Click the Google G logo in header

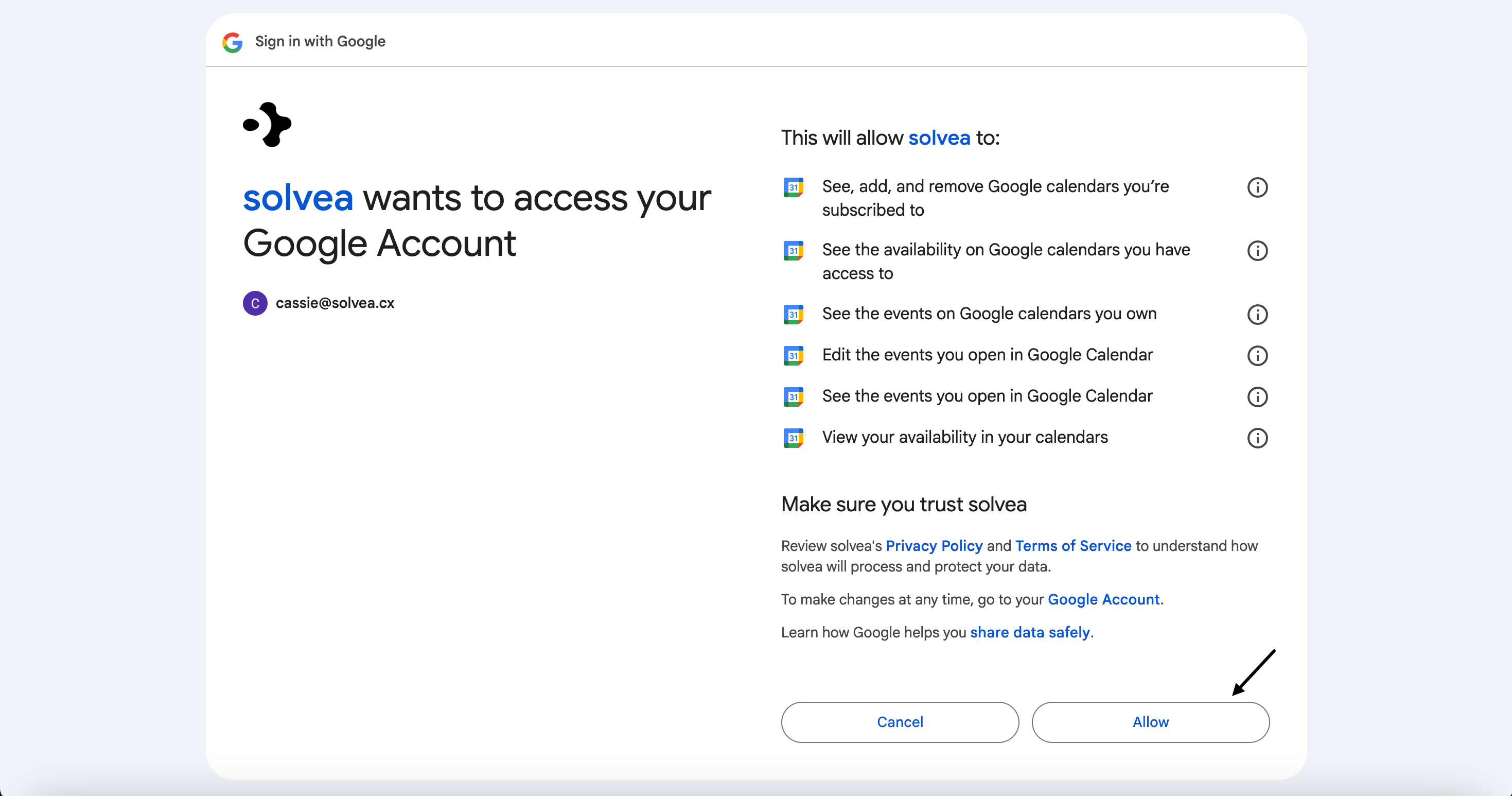point(233,42)
